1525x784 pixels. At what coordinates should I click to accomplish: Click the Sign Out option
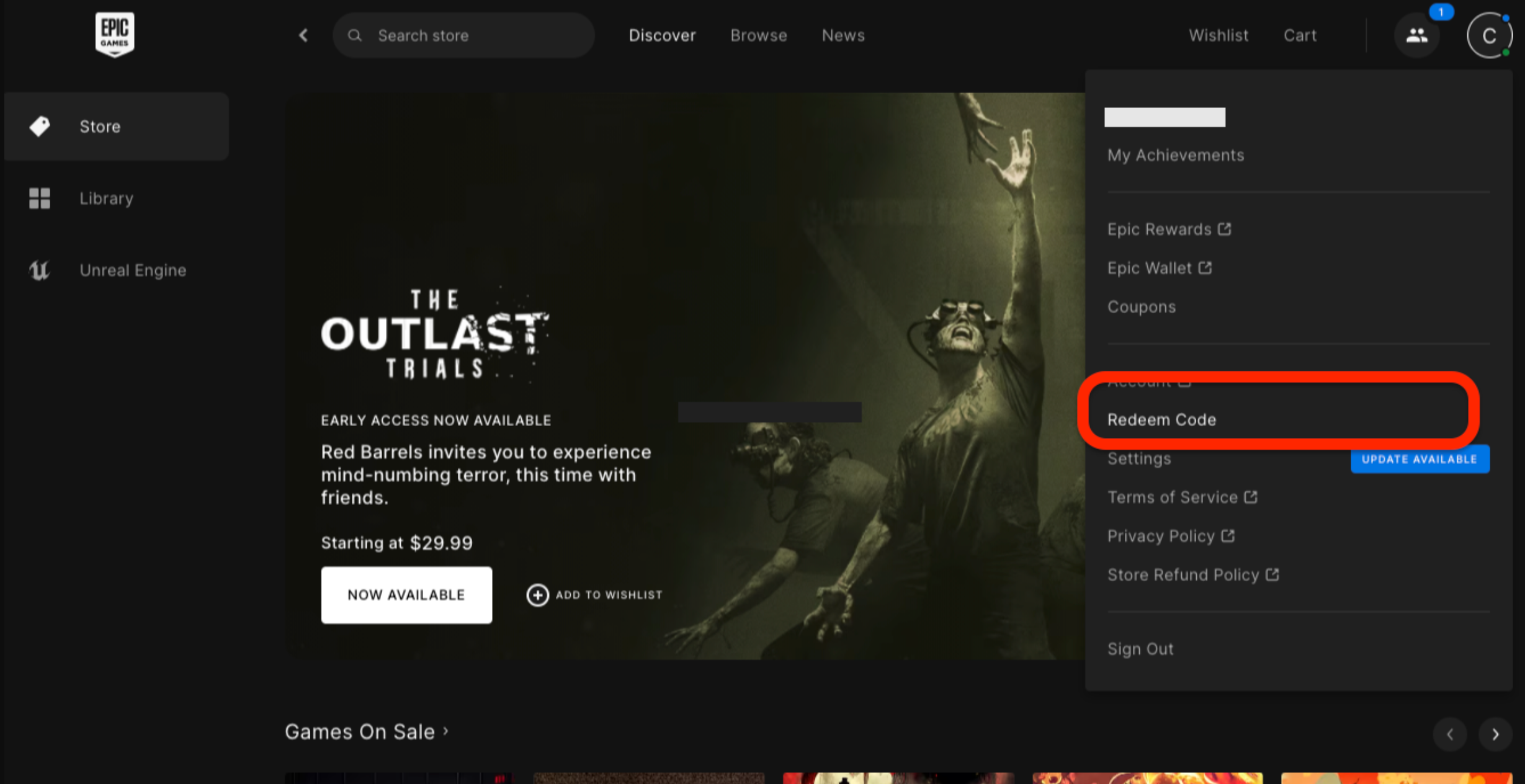(x=1141, y=649)
